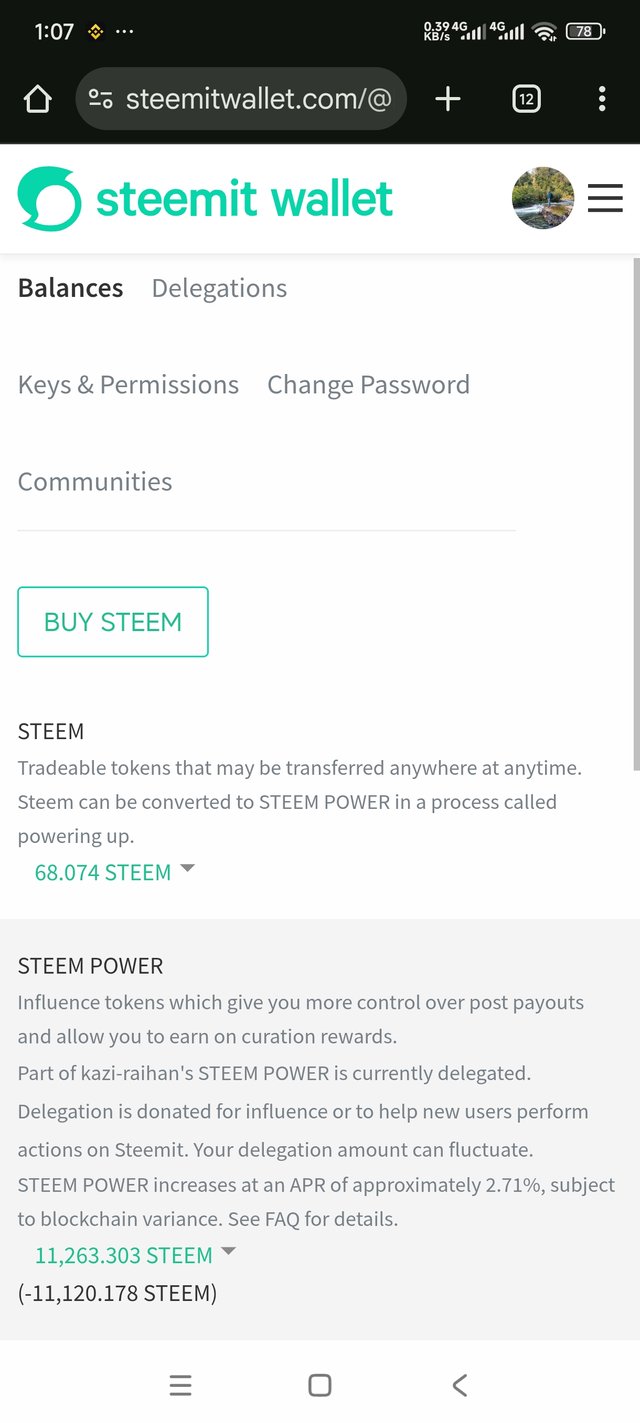The image size is (640, 1423).
Task: Open Keys & Permissions tab
Action: point(128,385)
